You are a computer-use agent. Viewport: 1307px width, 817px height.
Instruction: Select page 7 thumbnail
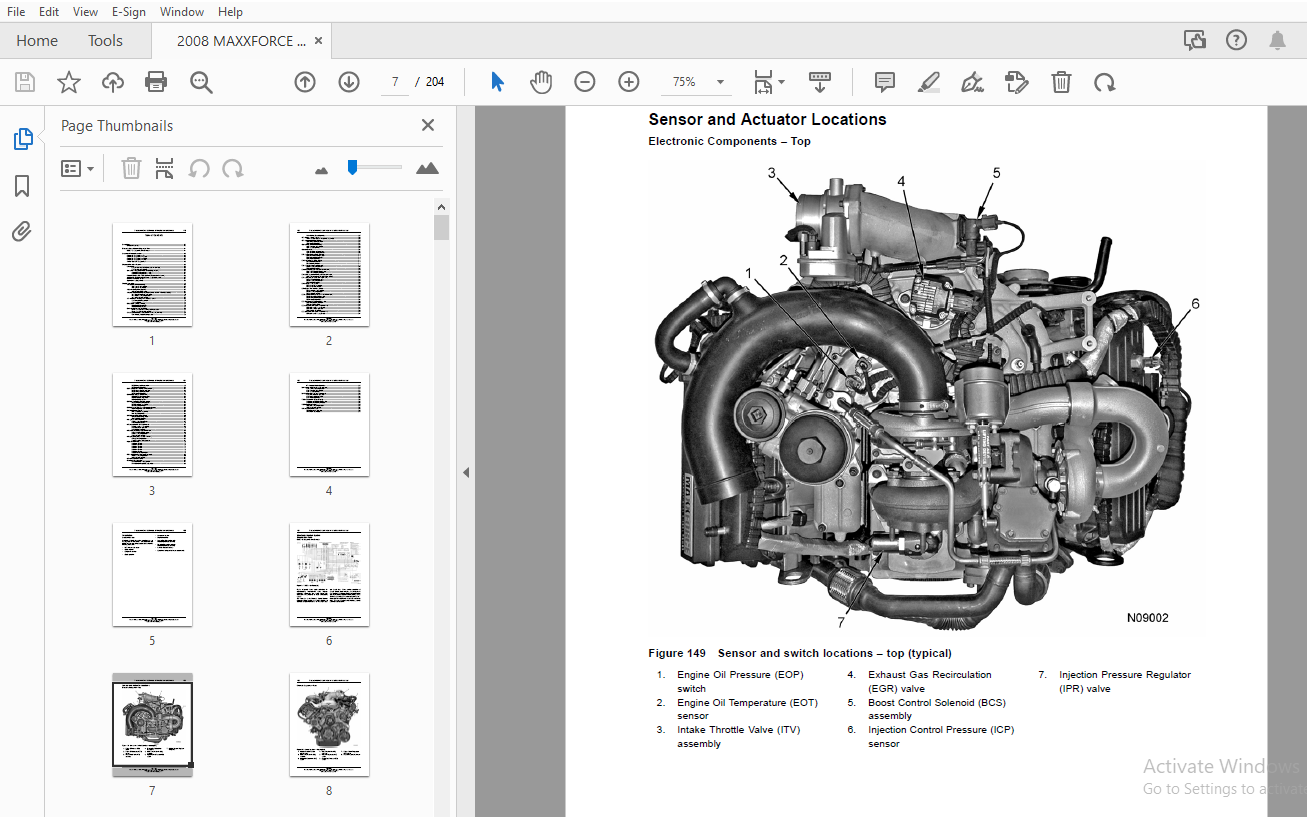152,725
